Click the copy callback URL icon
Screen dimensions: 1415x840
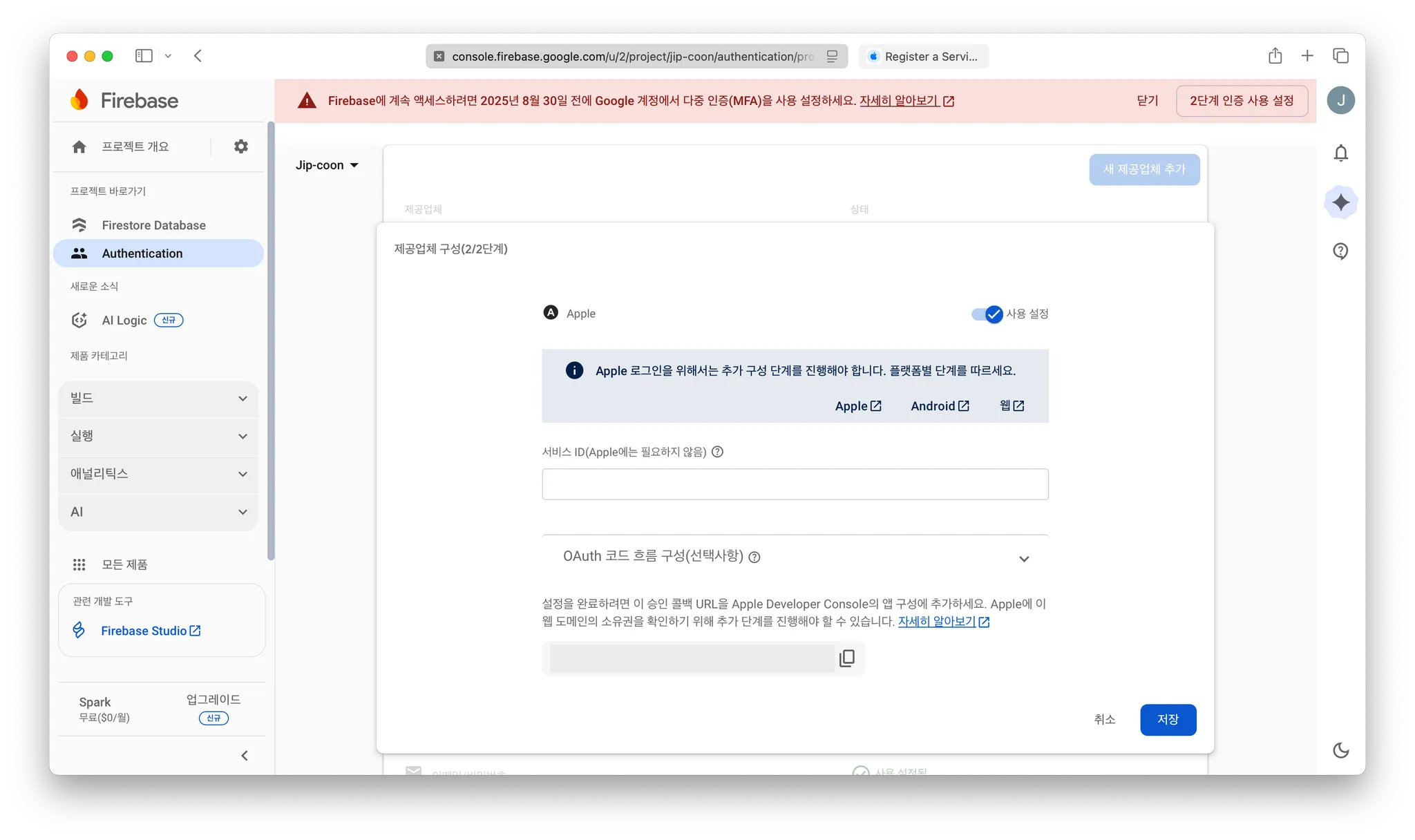[x=846, y=658]
